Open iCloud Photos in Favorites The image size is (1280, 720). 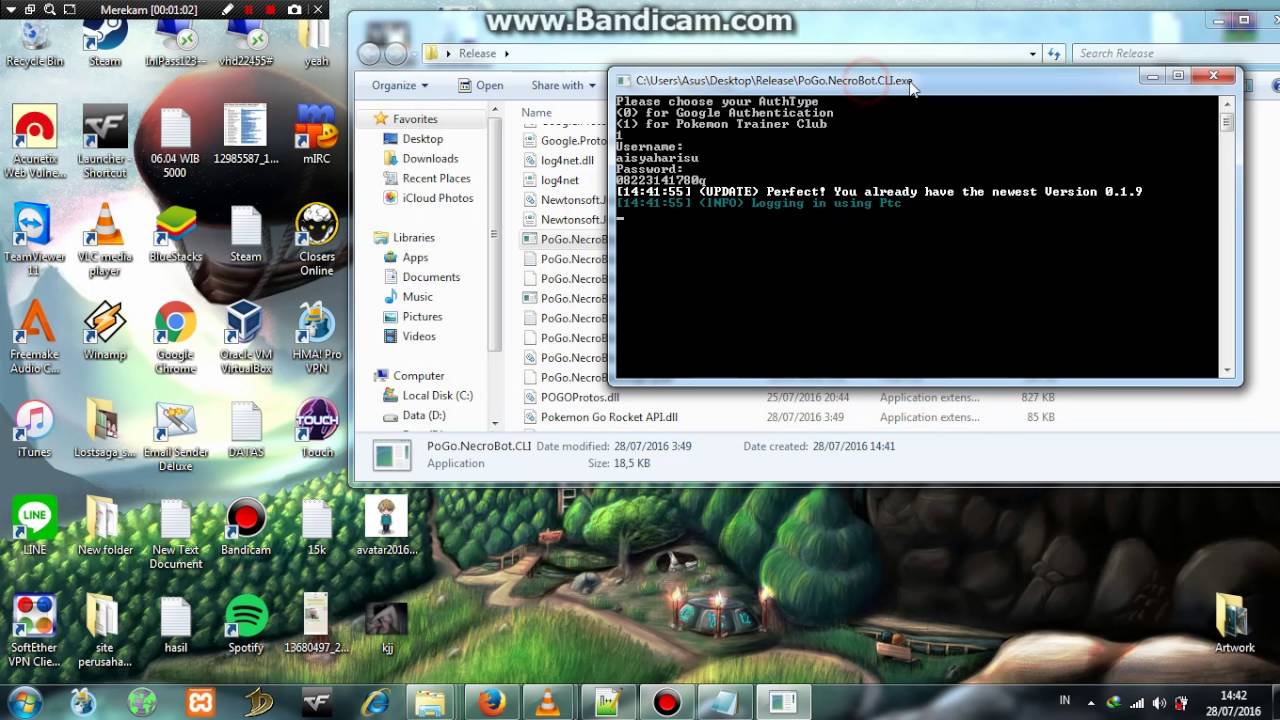pos(428,198)
